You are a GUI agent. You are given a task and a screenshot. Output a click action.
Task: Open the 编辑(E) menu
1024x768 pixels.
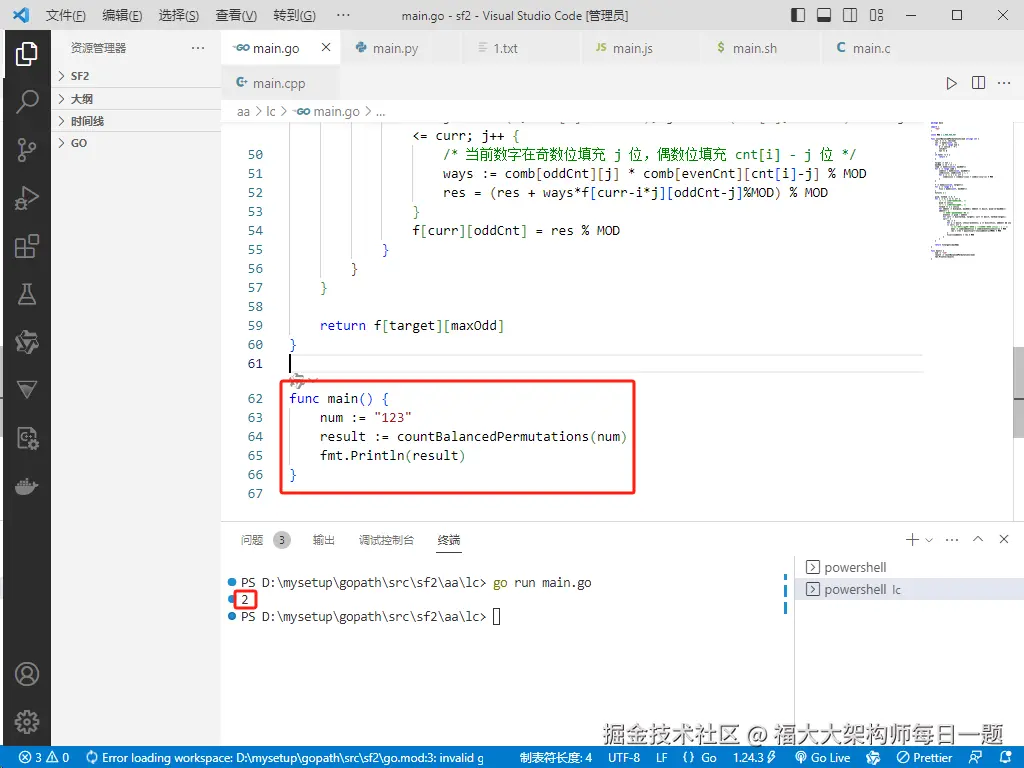122,15
